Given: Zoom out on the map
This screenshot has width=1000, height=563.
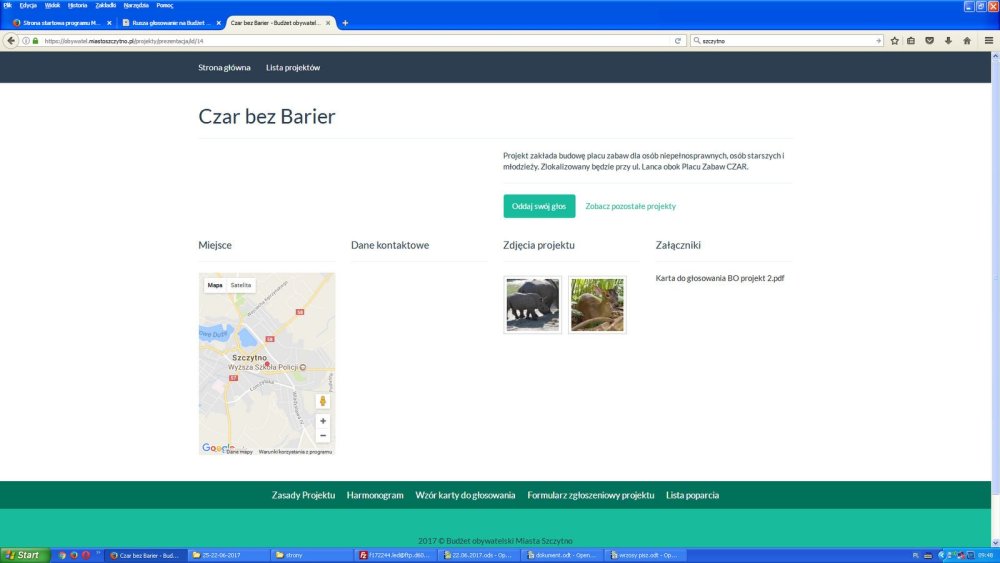Looking at the screenshot, I should coord(323,435).
